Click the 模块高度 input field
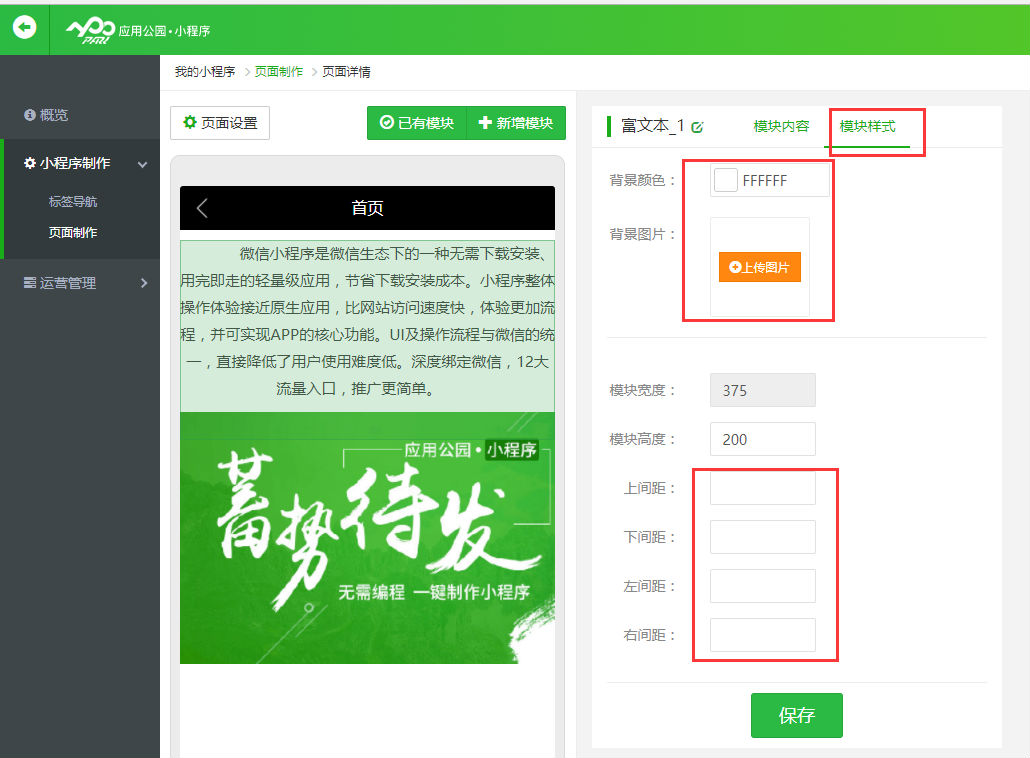Image resolution: width=1030 pixels, height=758 pixels. (x=762, y=439)
